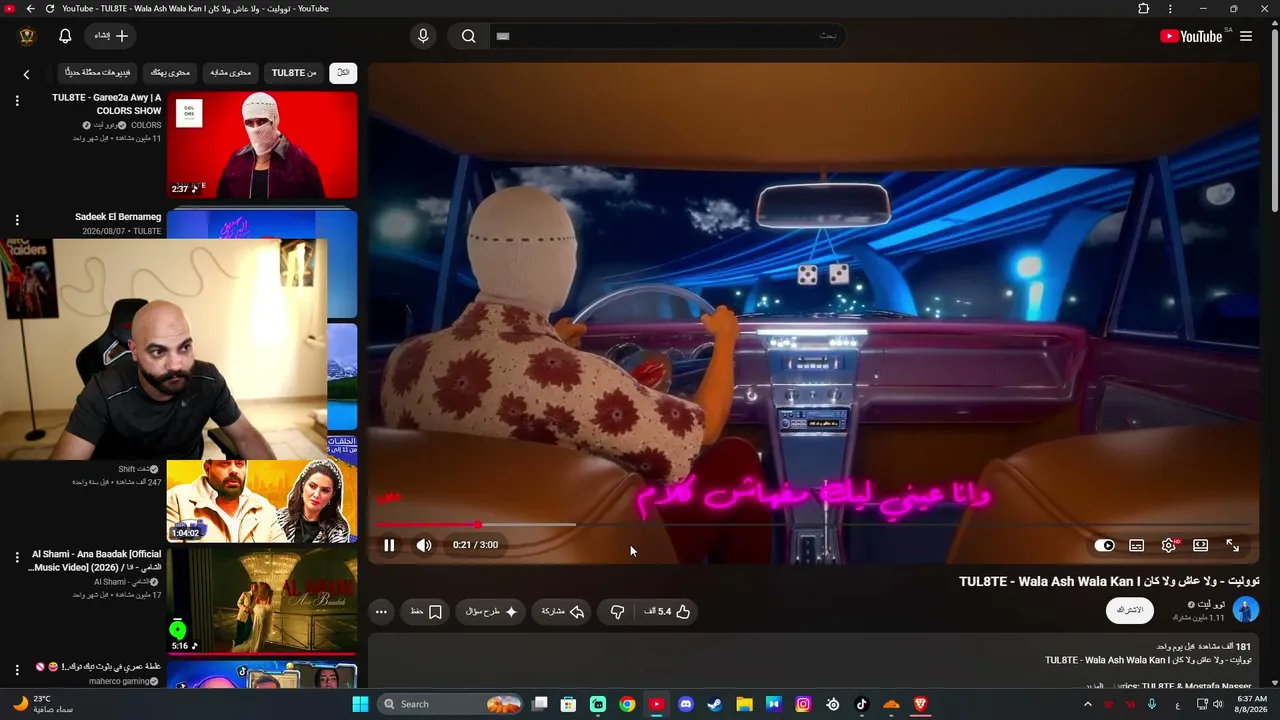Open the weather widget showing 23°C
This screenshot has height=720, width=1280.
click(42, 704)
